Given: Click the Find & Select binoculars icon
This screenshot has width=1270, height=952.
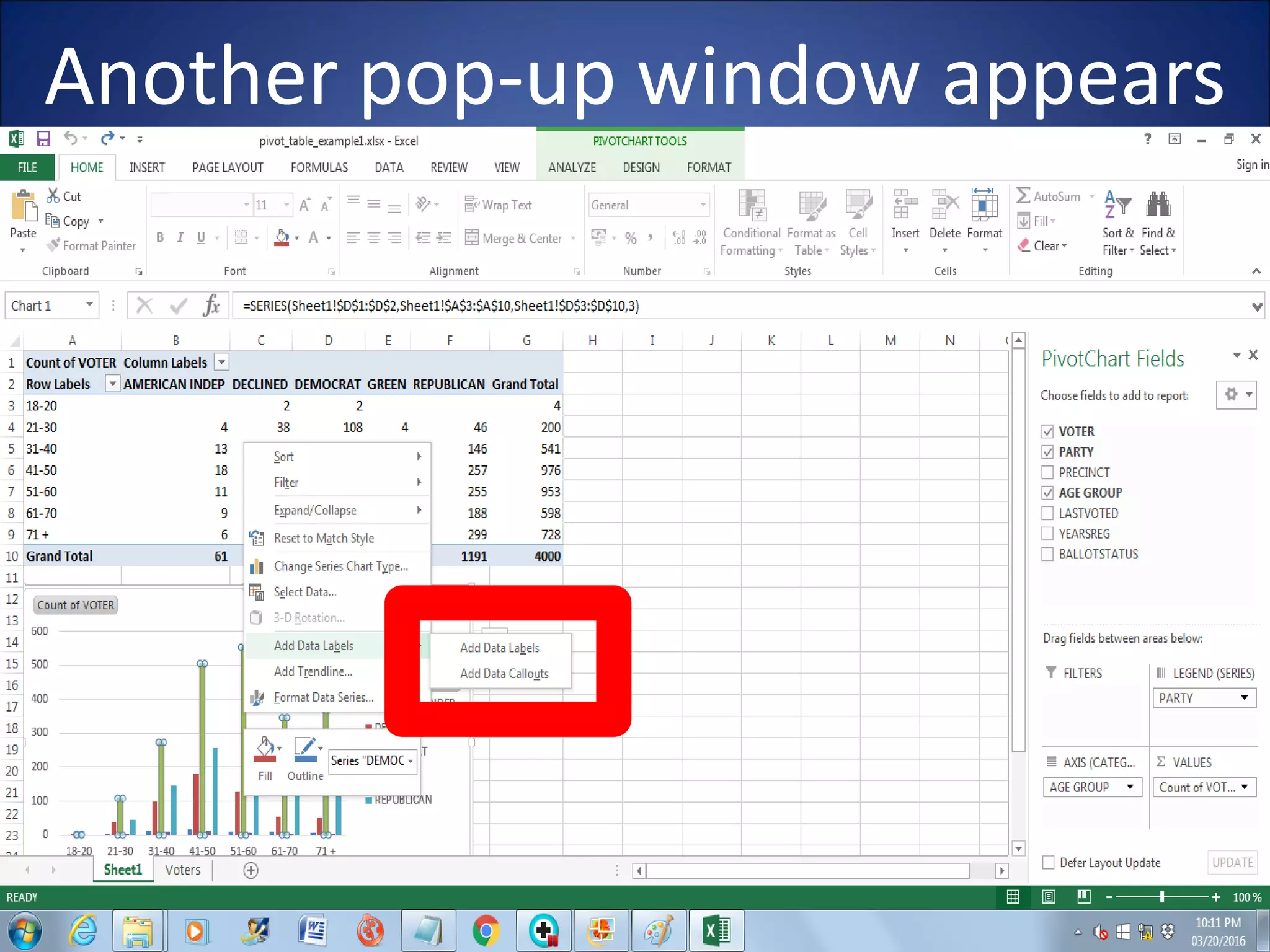Looking at the screenshot, I should 1158,205.
